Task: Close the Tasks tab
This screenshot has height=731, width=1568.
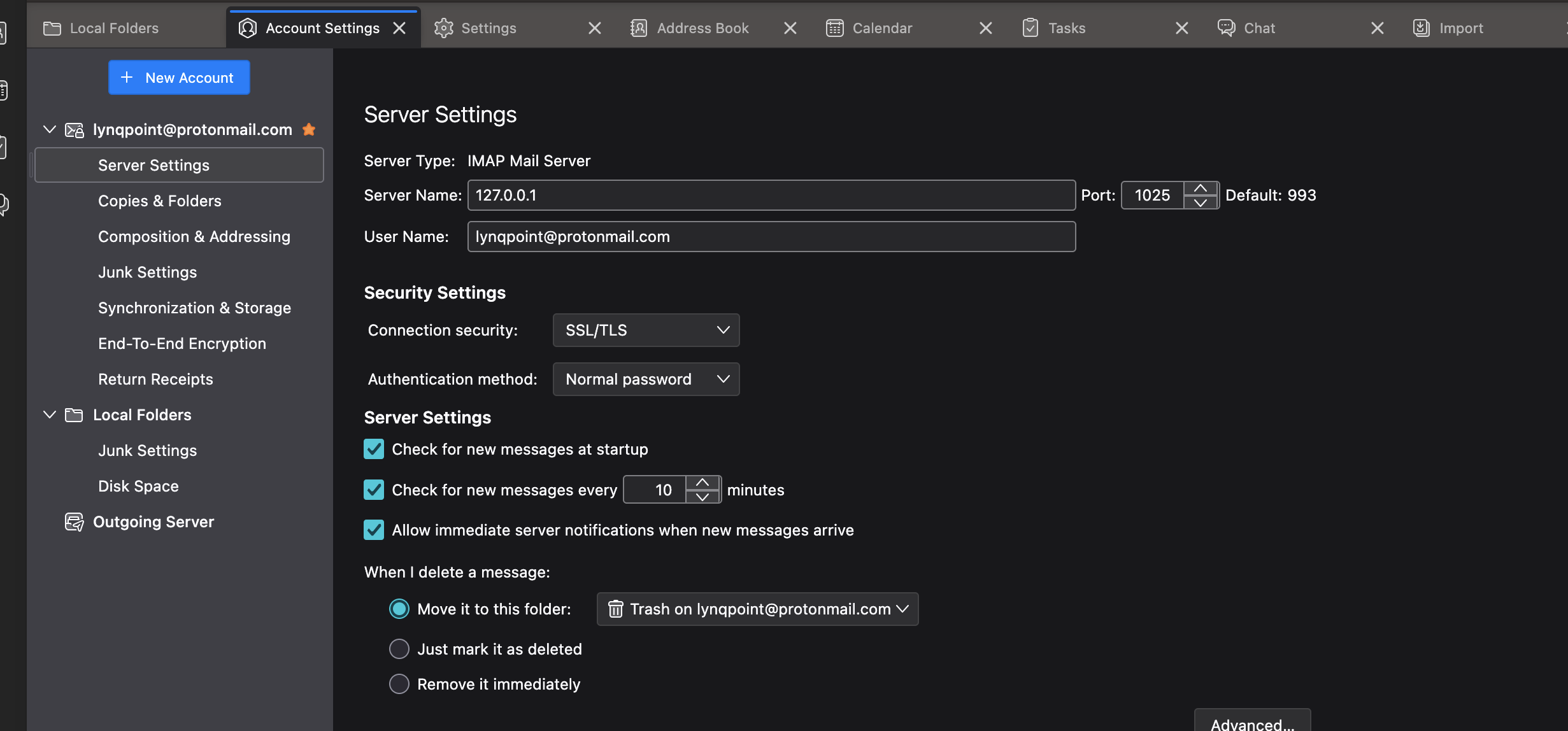Action: (x=1181, y=28)
